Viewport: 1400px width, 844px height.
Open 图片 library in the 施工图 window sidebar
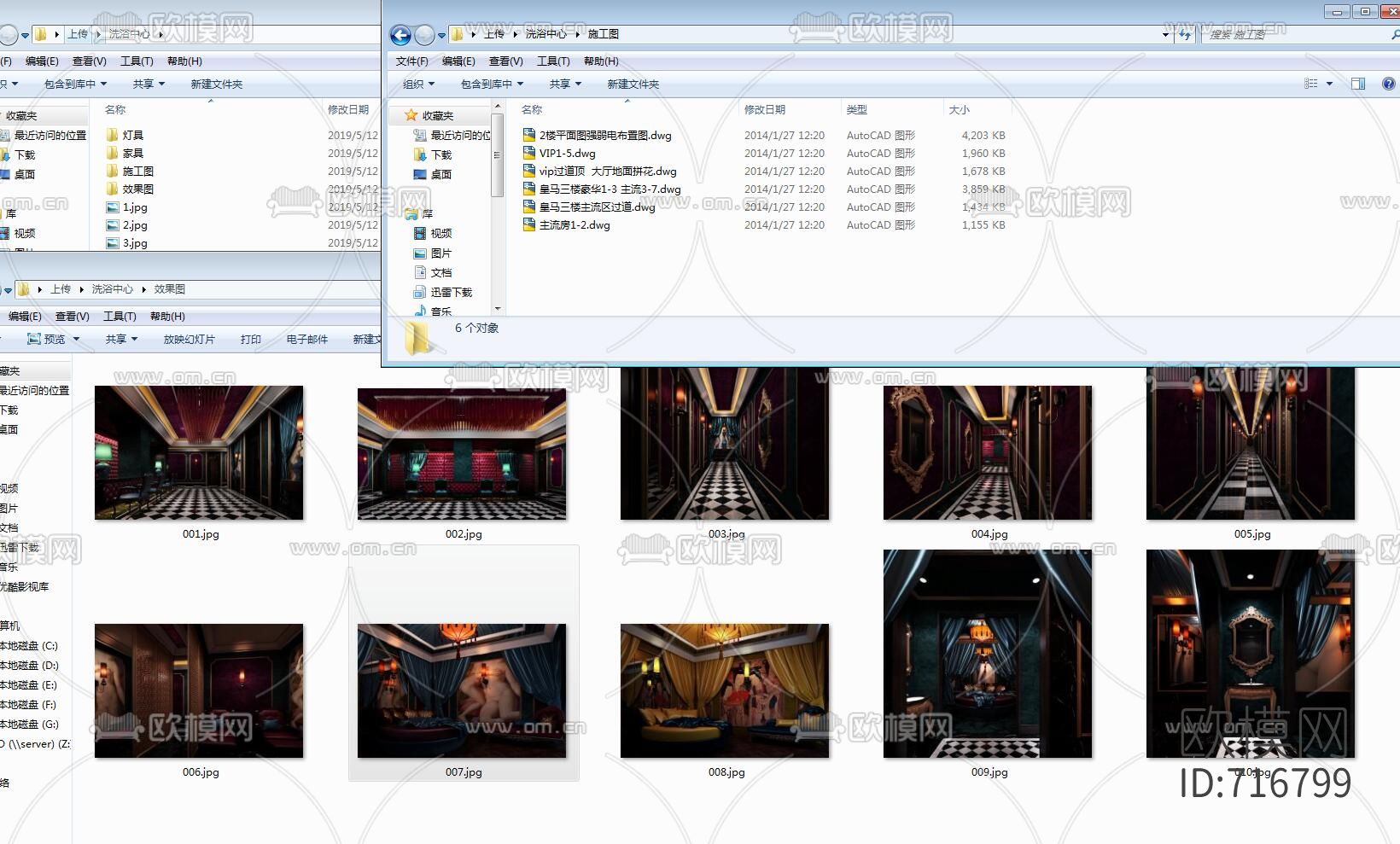(433, 253)
